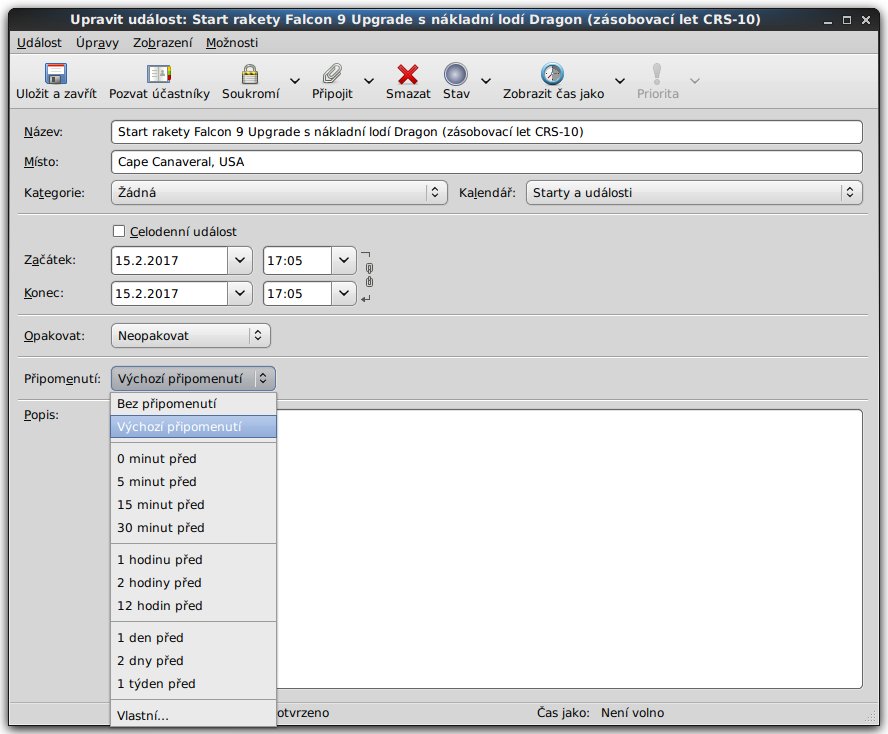This screenshot has height=734, width=888.
Task: Open the Kalendář dropdown Starty a události
Action: click(693, 192)
